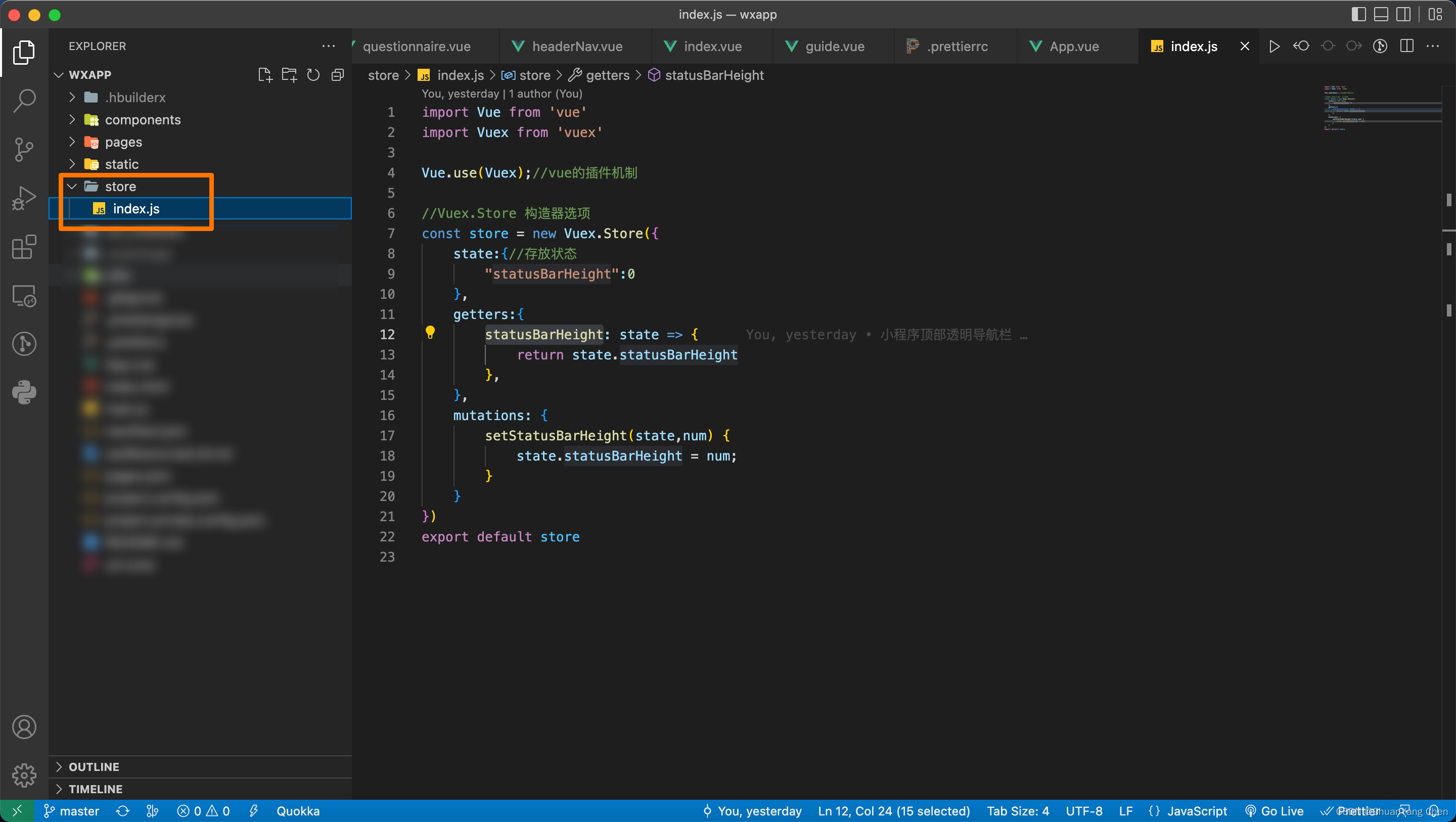Refresh the Explorer file tree
Image resolution: width=1456 pixels, height=822 pixels.
[313, 75]
